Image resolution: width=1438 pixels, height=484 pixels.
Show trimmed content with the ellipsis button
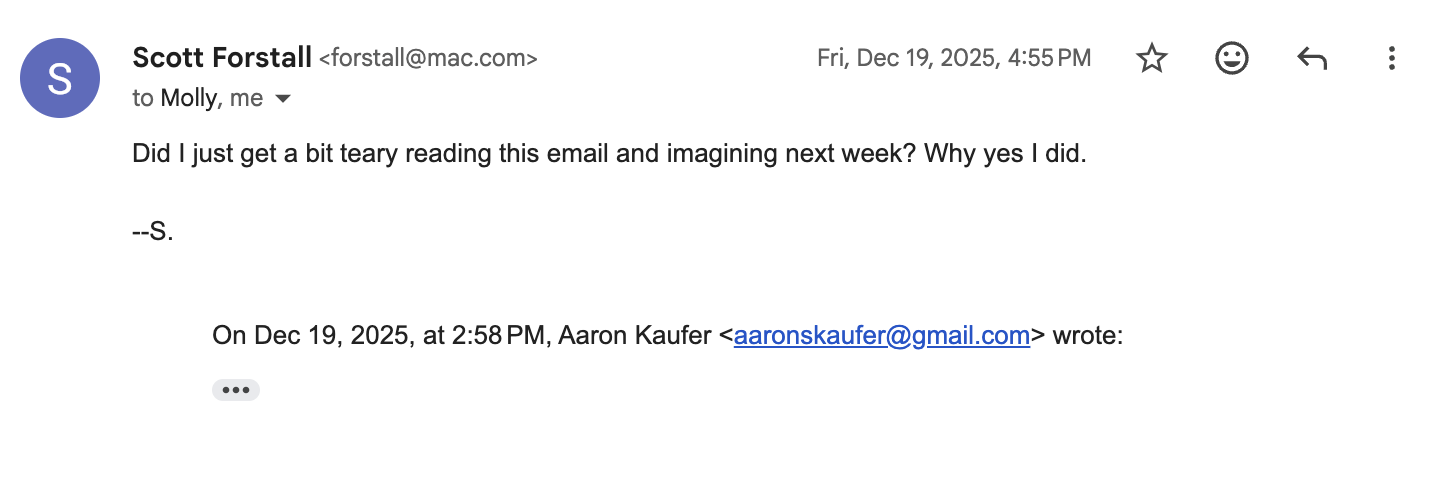(x=236, y=390)
